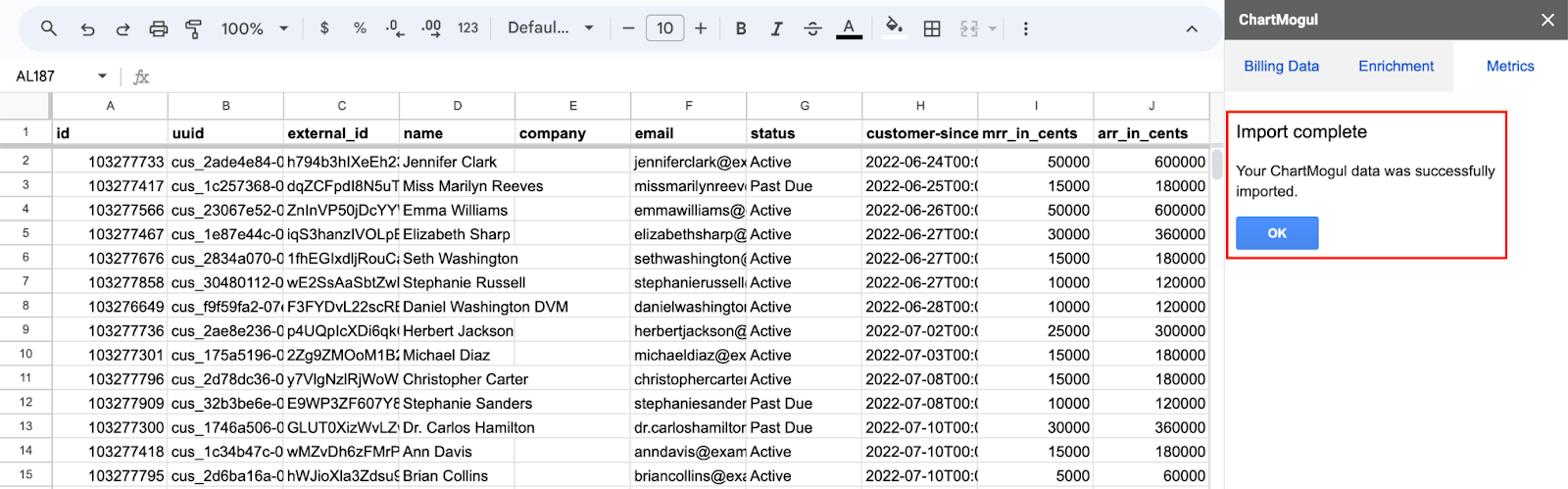This screenshot has width=1568, height=489.
Task: Click 'Michael Diaz' name cell
Action: [457, 355]
